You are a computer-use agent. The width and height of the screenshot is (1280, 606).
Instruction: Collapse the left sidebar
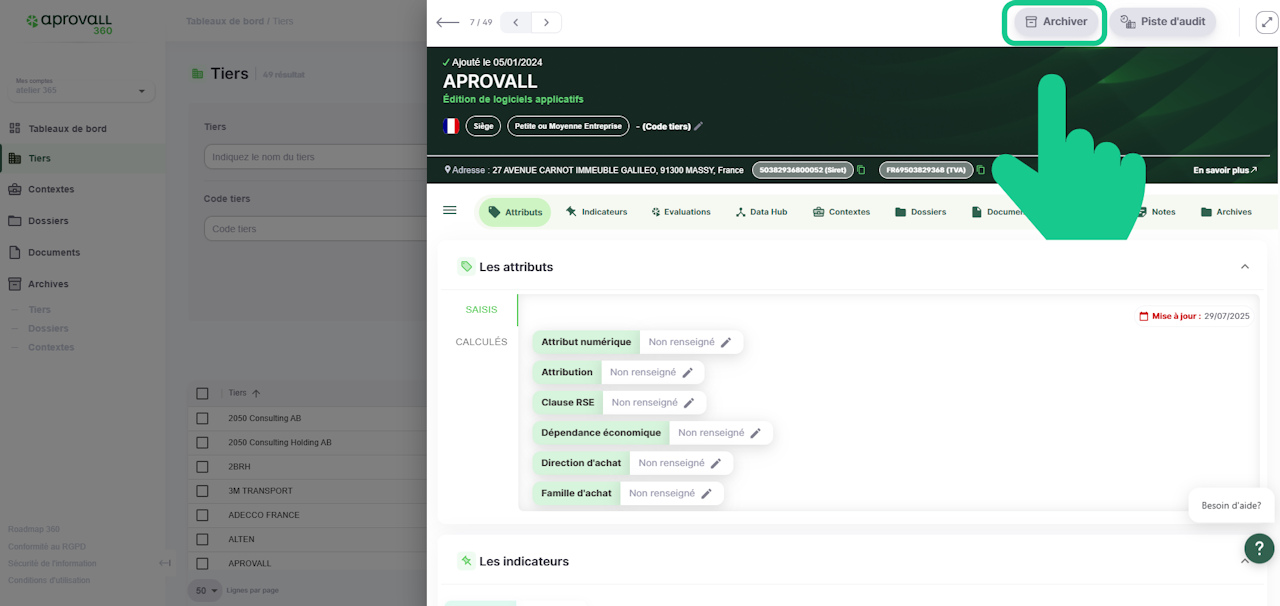click(165, 563)
